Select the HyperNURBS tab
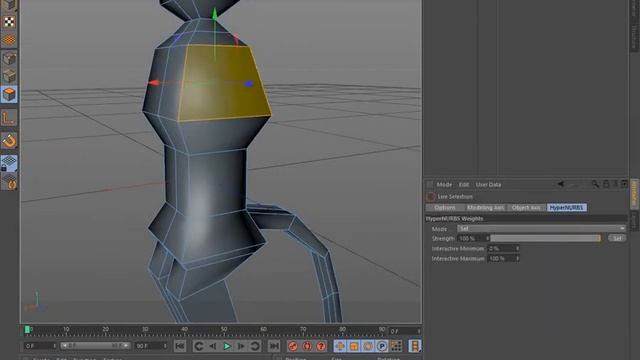 click(567, 208)
